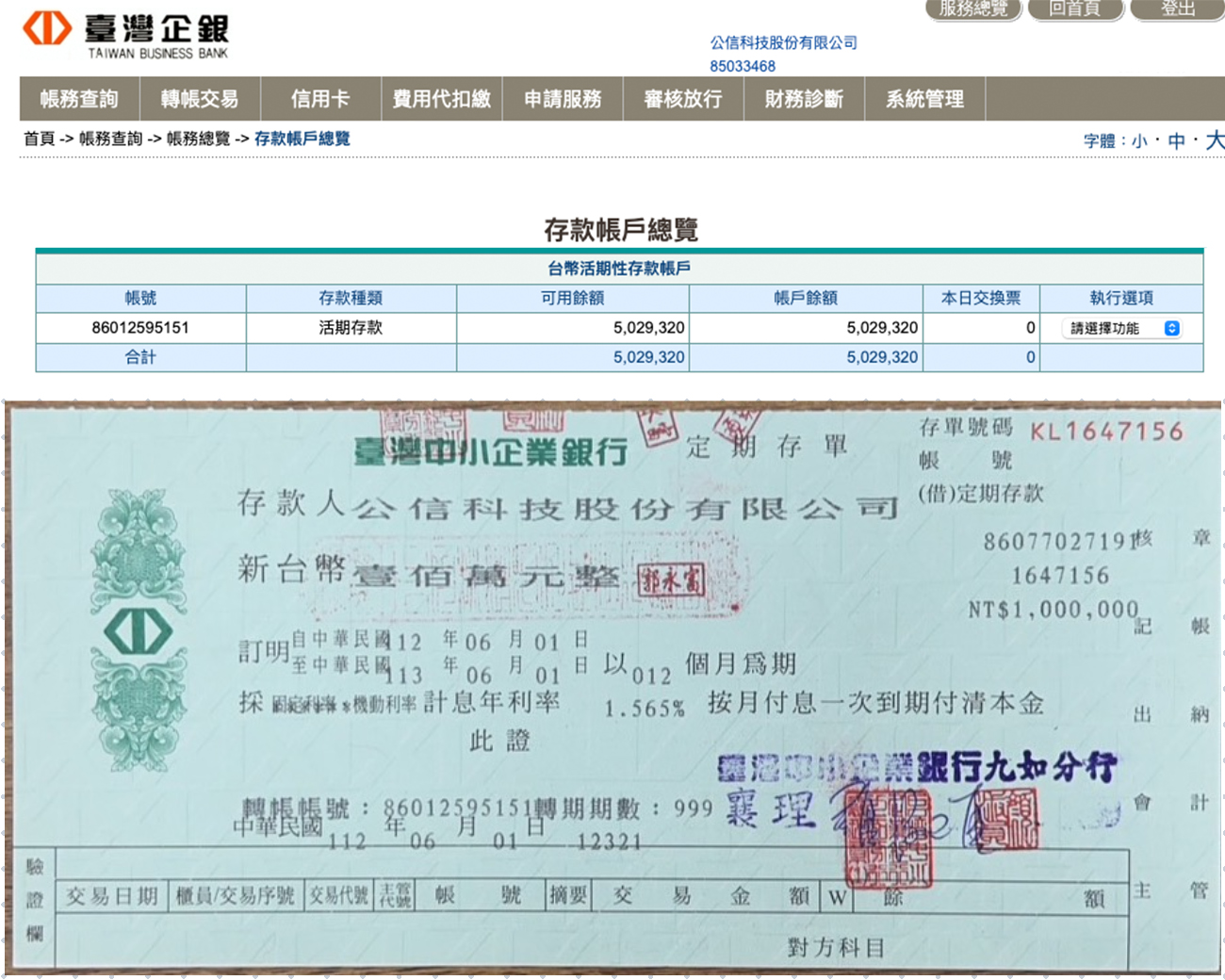Click the 1.565% interest rate on certificate
Image resolution: width=1225 pixels, height=980 pixels.
point(645,708)
